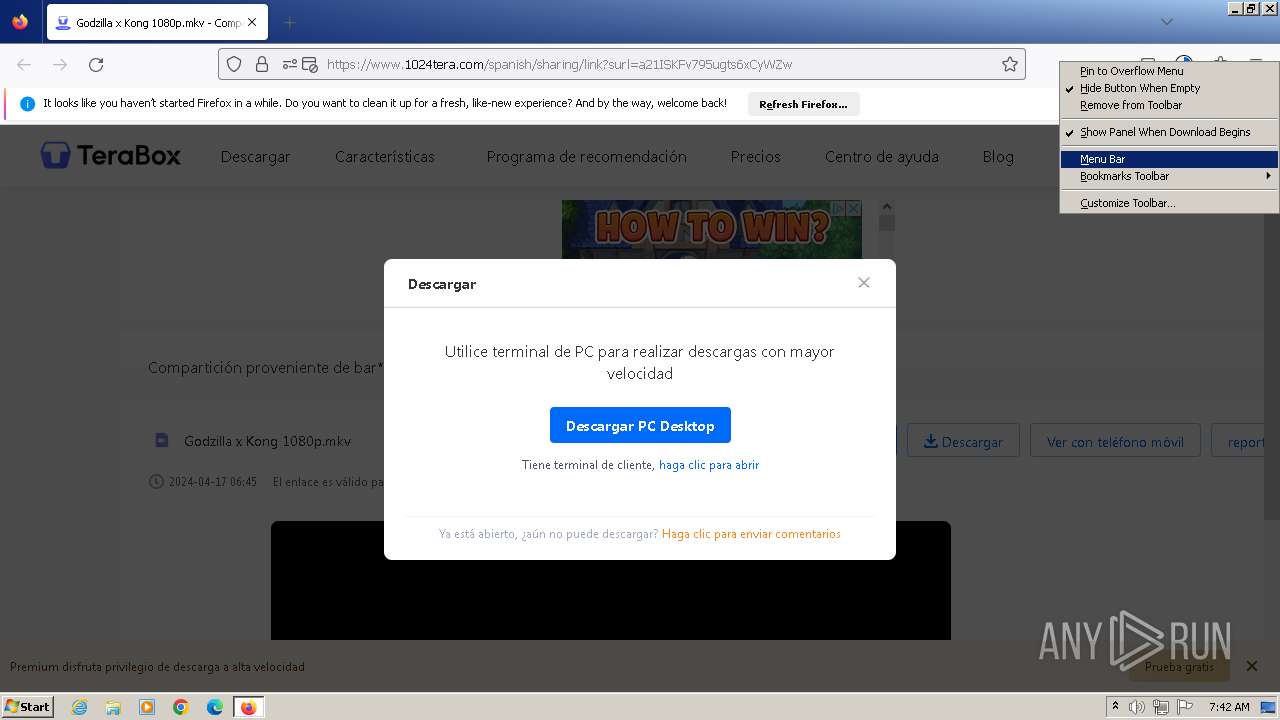
Task: Open Blog navigation item
Action: (998, 157)
